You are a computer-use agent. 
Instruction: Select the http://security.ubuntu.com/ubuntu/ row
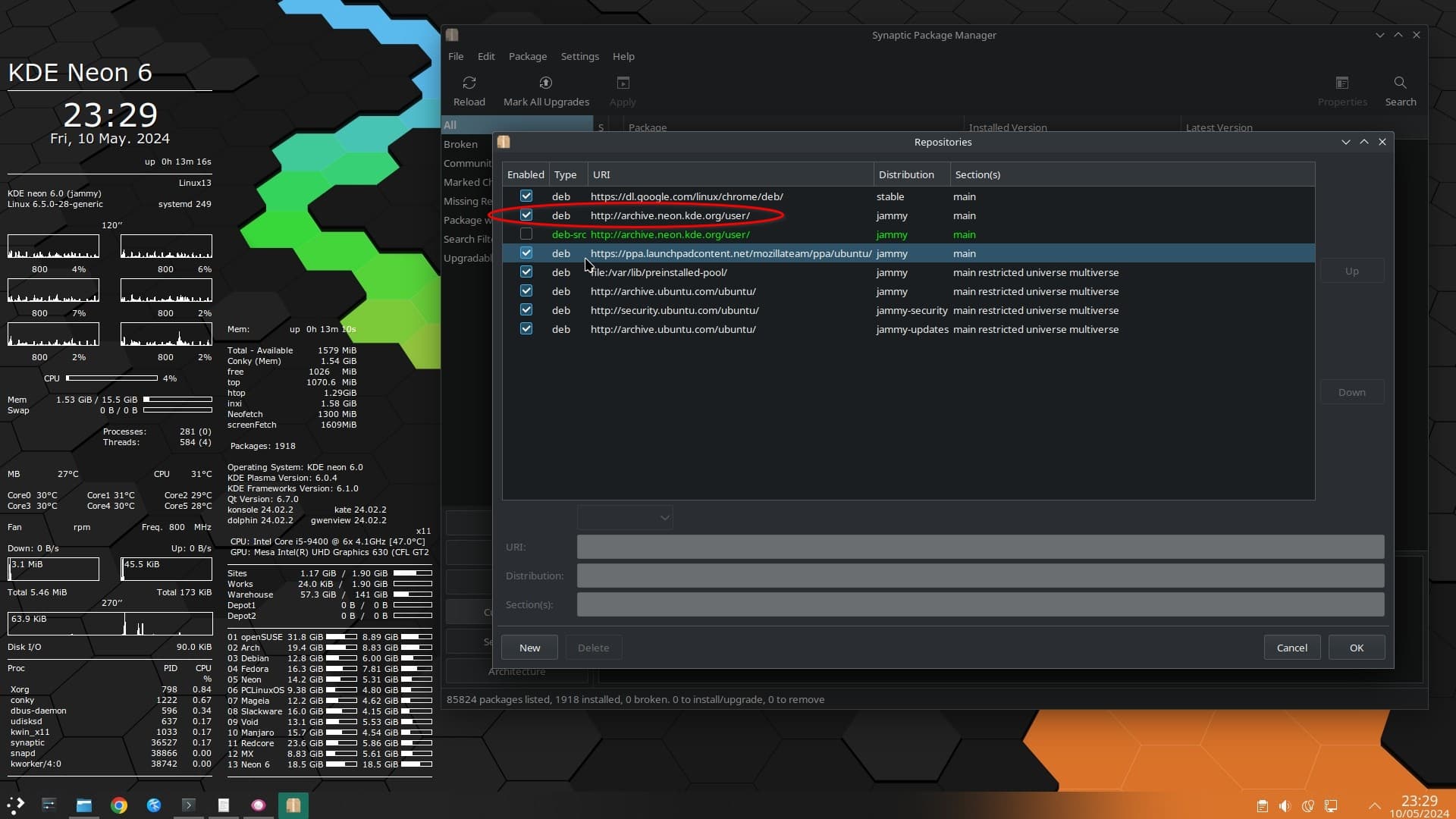[908, 310]
